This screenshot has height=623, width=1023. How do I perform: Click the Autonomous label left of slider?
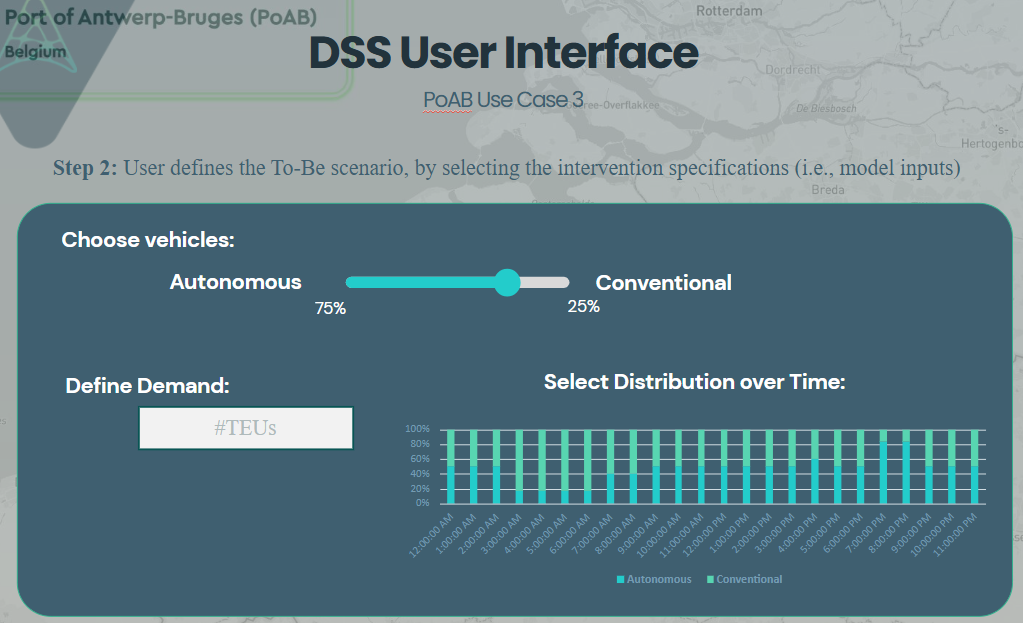[x=235, y=282]
